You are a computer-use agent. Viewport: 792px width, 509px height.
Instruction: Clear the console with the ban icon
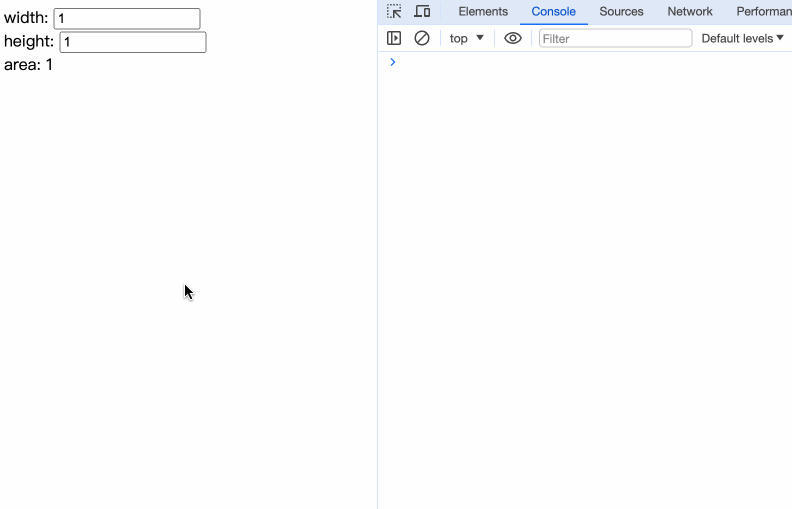[x=422, y=38]
